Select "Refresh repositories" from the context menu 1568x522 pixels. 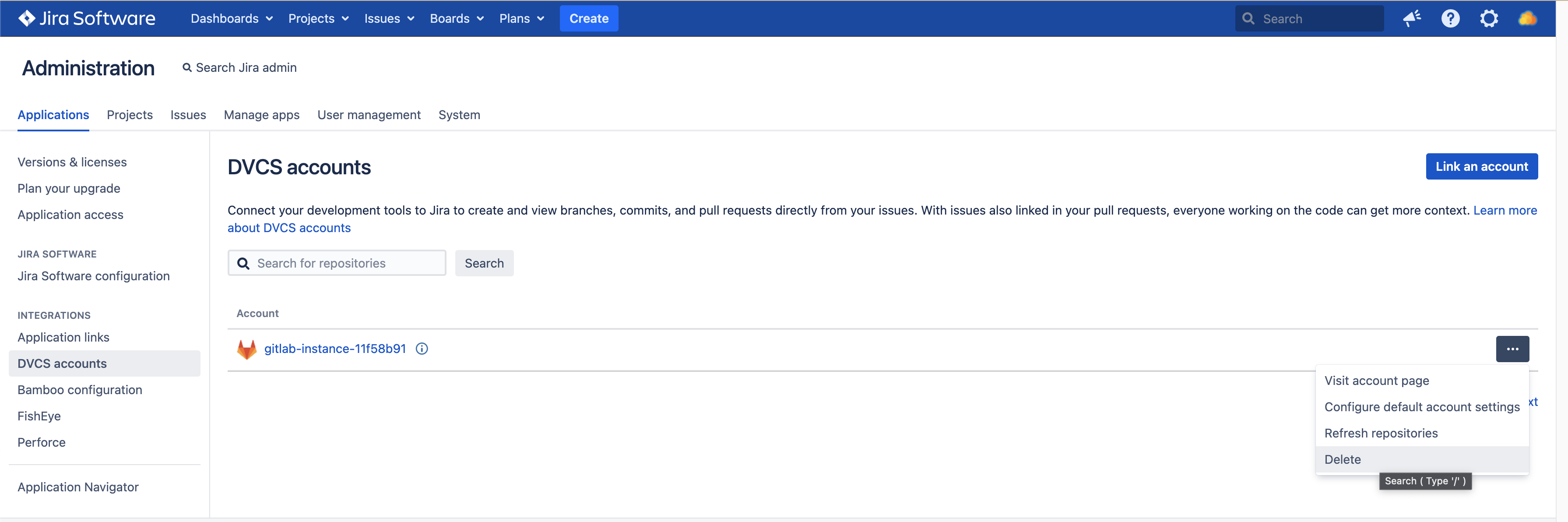(x=1381, y=433)
